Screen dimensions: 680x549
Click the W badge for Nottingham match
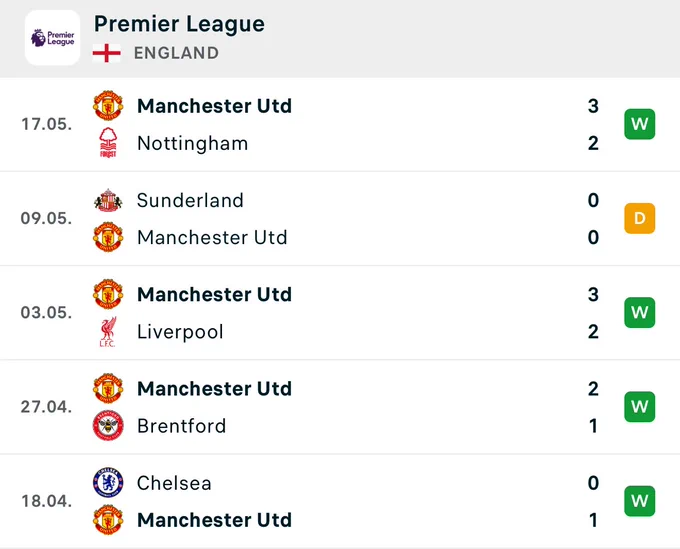tap(640, 124)
